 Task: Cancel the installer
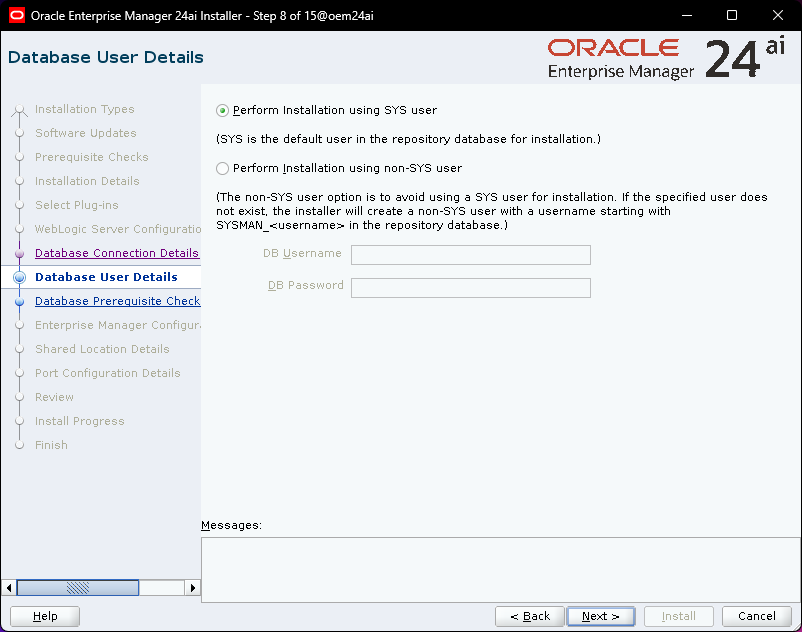(x=756, y=616)
